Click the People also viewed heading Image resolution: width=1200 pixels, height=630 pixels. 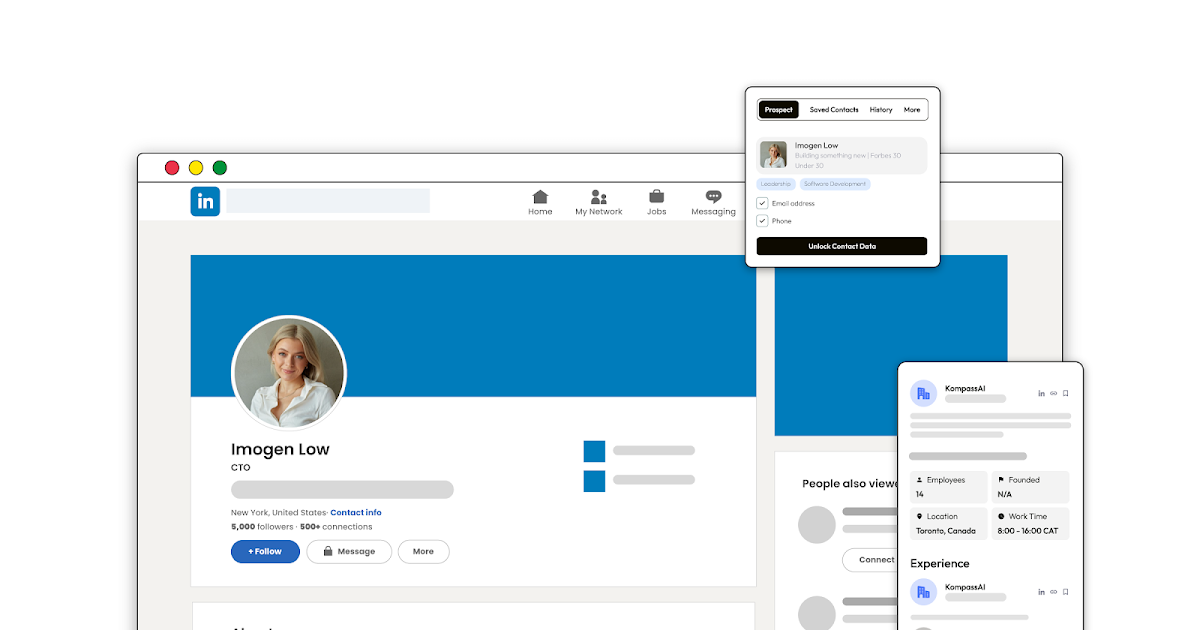pos(851,484)
